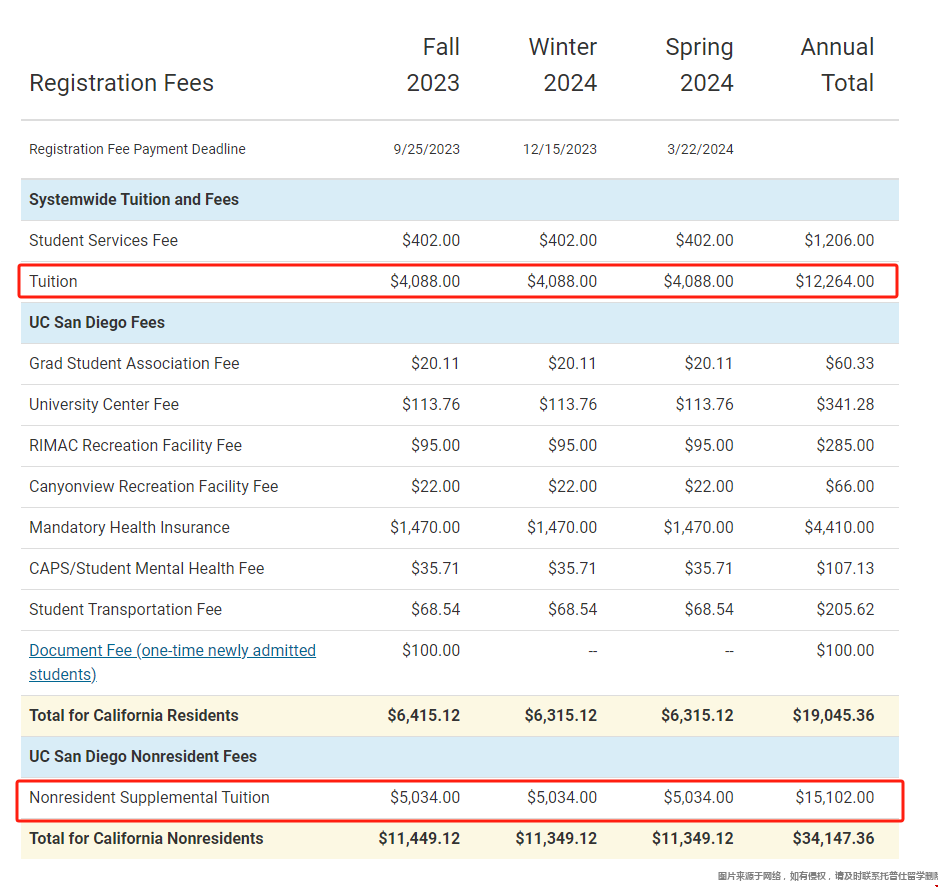Select the Winter 2024 Student Services Fee $402.00
Viewport: 938px width, 887px height.
tap(568, 240)
